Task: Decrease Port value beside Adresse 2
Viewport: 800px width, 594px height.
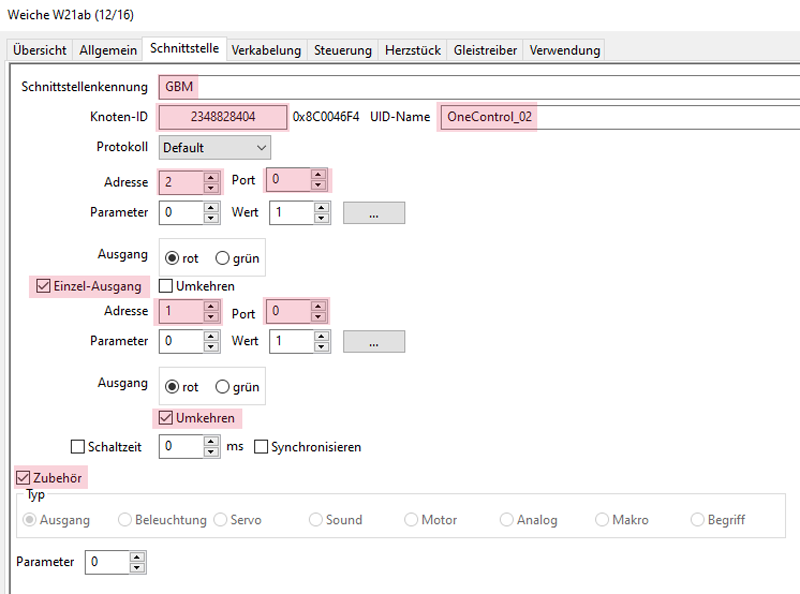Action: (318, 187)
